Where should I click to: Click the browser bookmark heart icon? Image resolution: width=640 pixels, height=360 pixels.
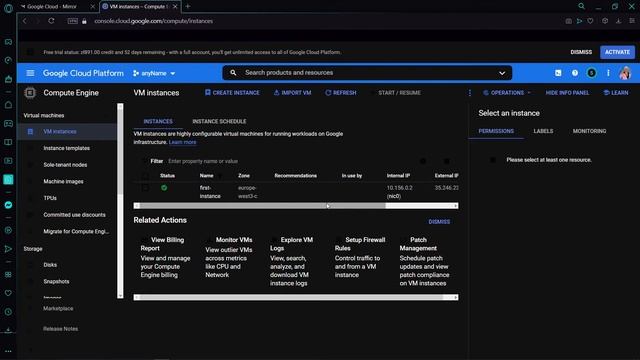pos(590,21)
